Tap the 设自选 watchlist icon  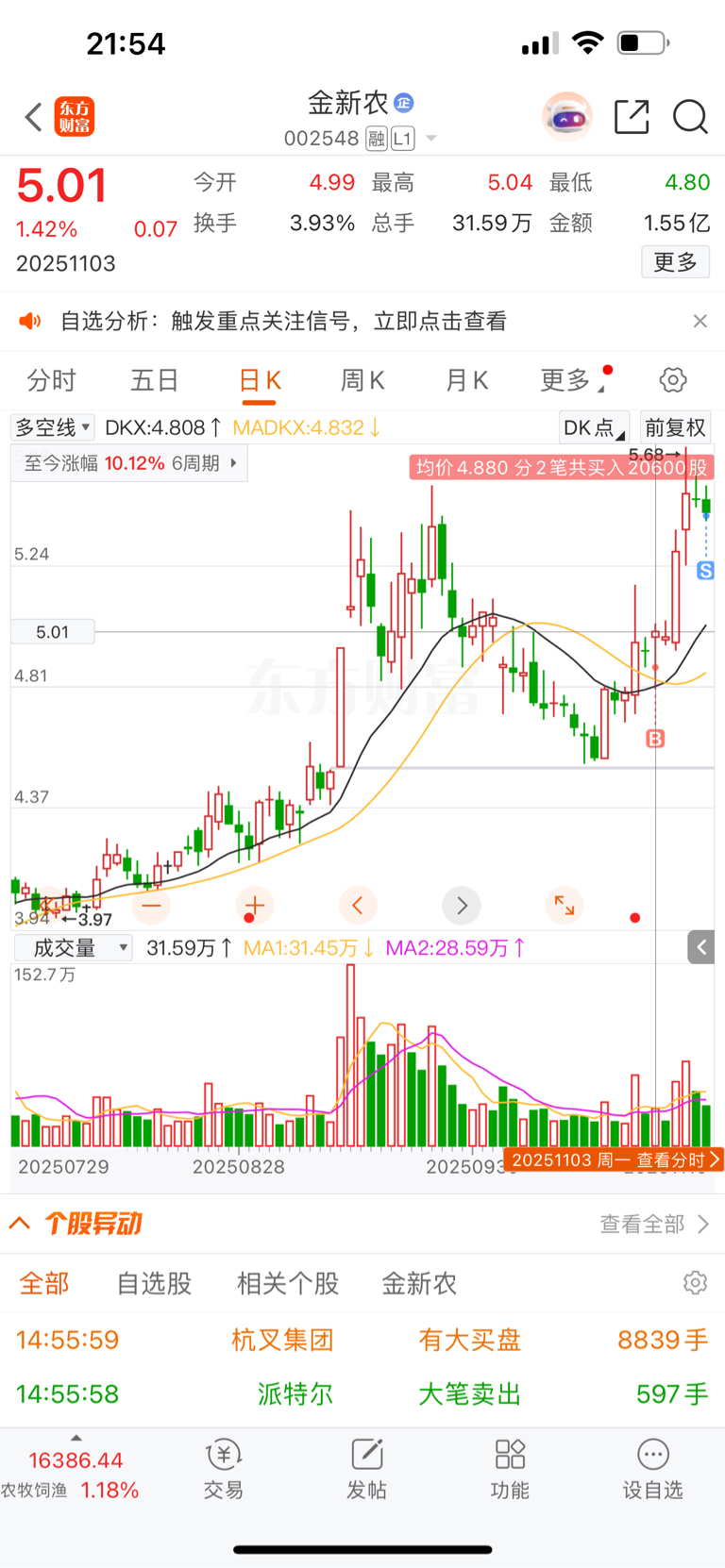pyautogui.click(x=652, y=1470)
